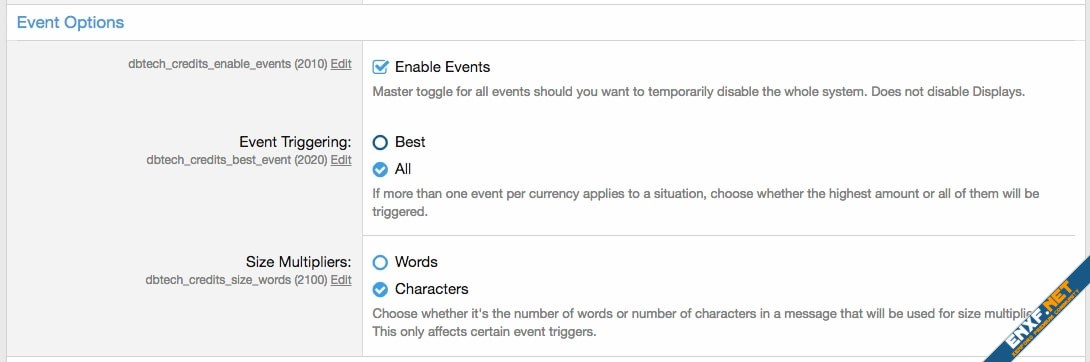
Task: Toggle the Enable Events checkbox
Action: (380, 67)
